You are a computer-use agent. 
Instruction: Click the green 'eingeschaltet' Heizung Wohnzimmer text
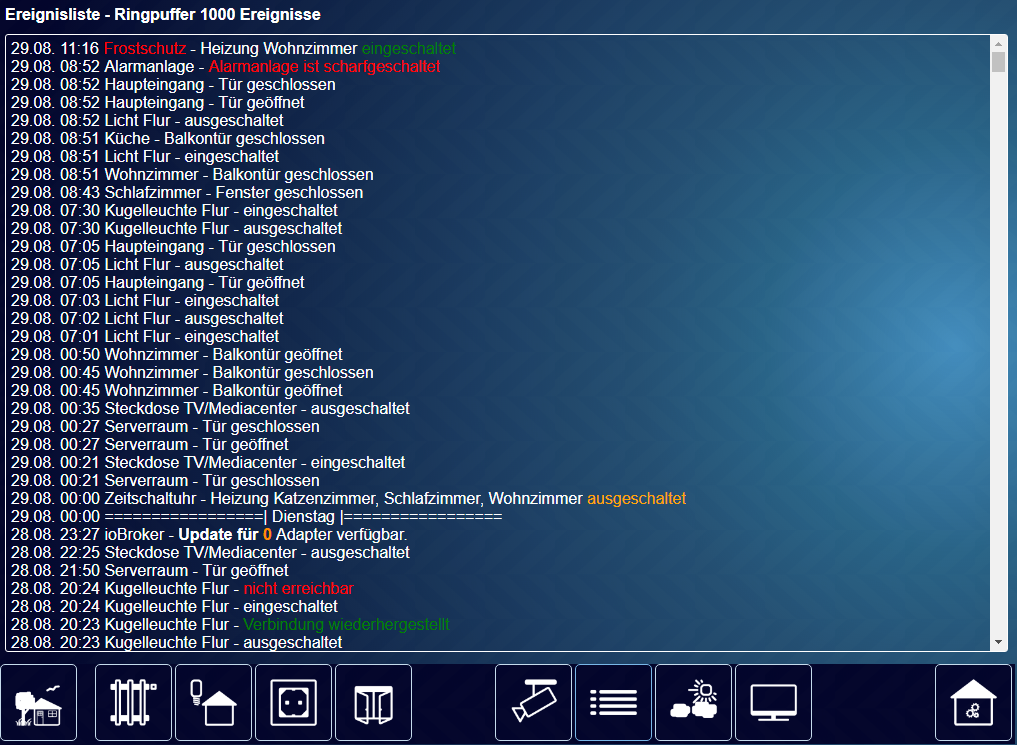click(x=409, y=49)
